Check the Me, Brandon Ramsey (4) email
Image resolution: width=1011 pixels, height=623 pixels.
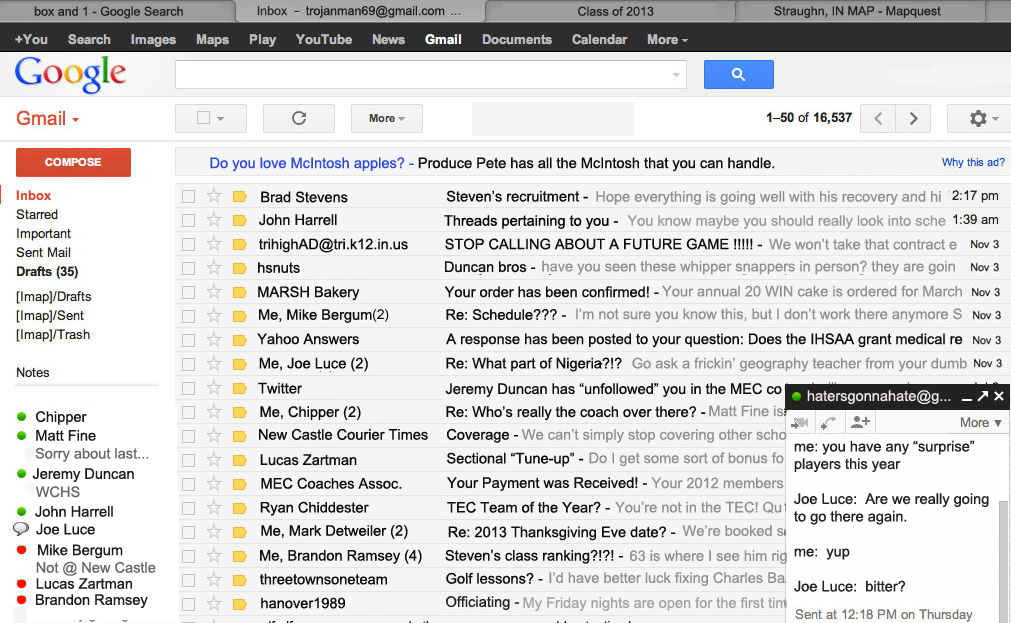coord(188,556)
